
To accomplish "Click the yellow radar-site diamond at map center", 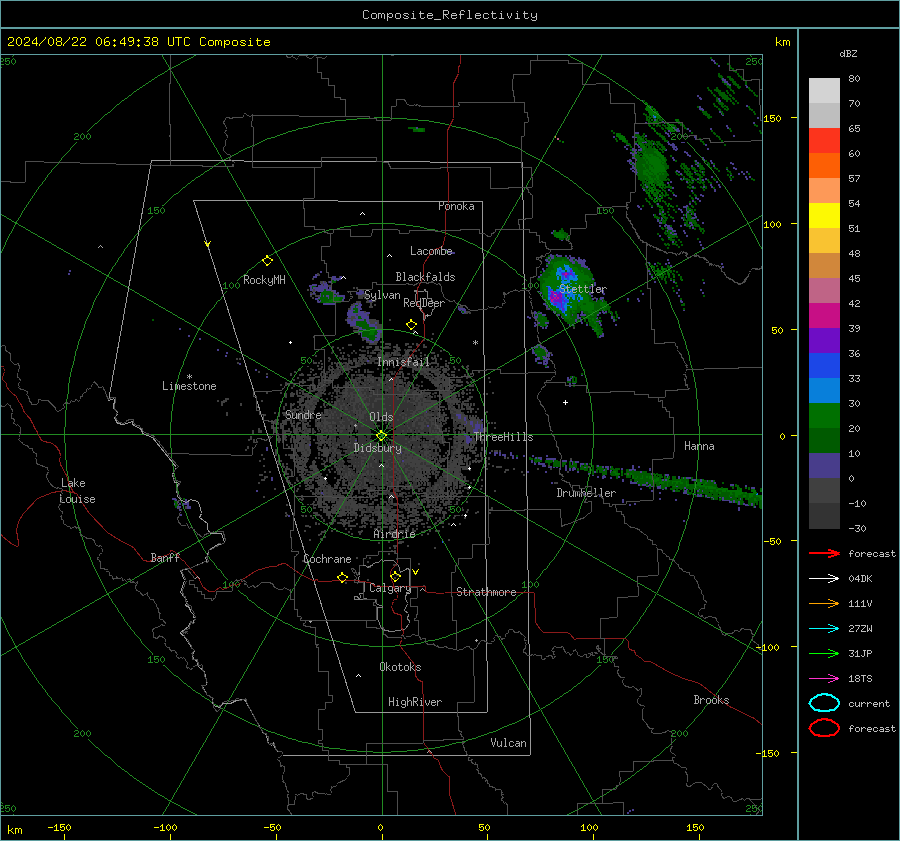I will (x=382, y=436).
